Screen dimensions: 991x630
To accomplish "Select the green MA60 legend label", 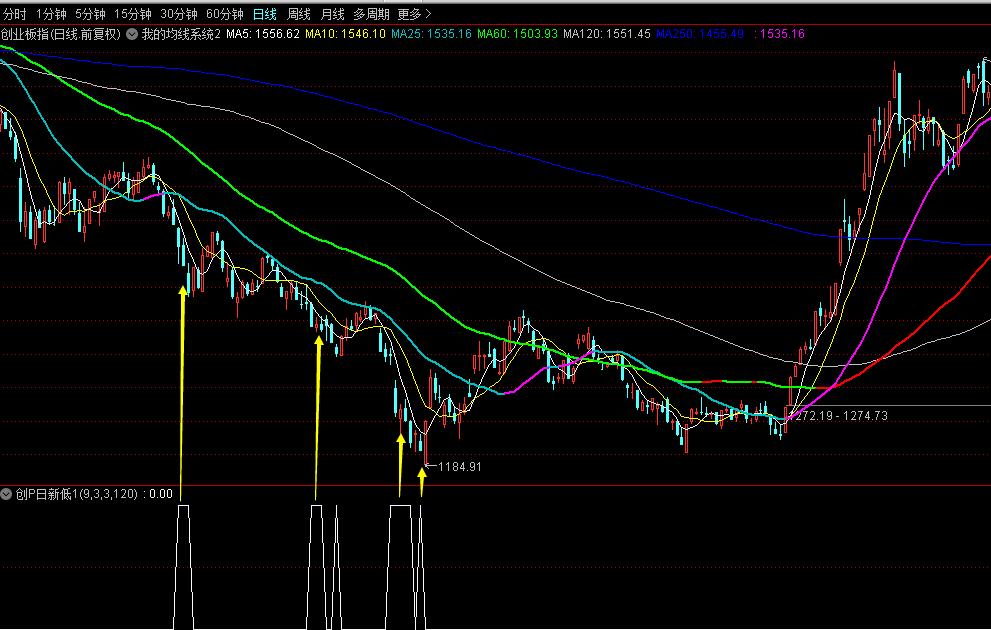I will click(517, 34).
